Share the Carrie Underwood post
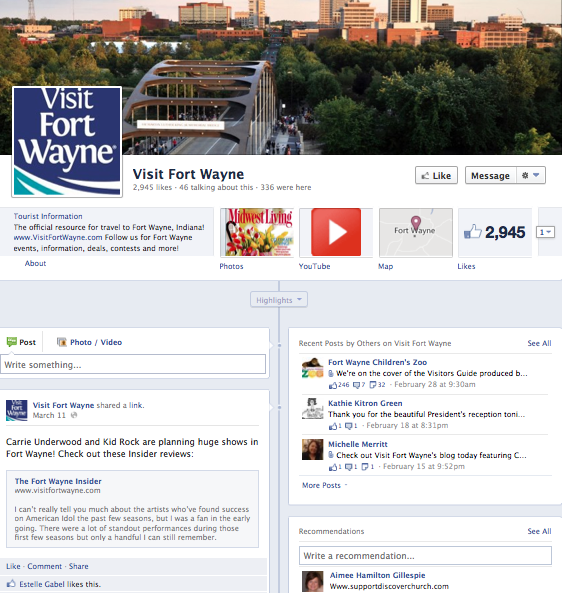Viewport: 562px width, 593px height. click(78, 566)
